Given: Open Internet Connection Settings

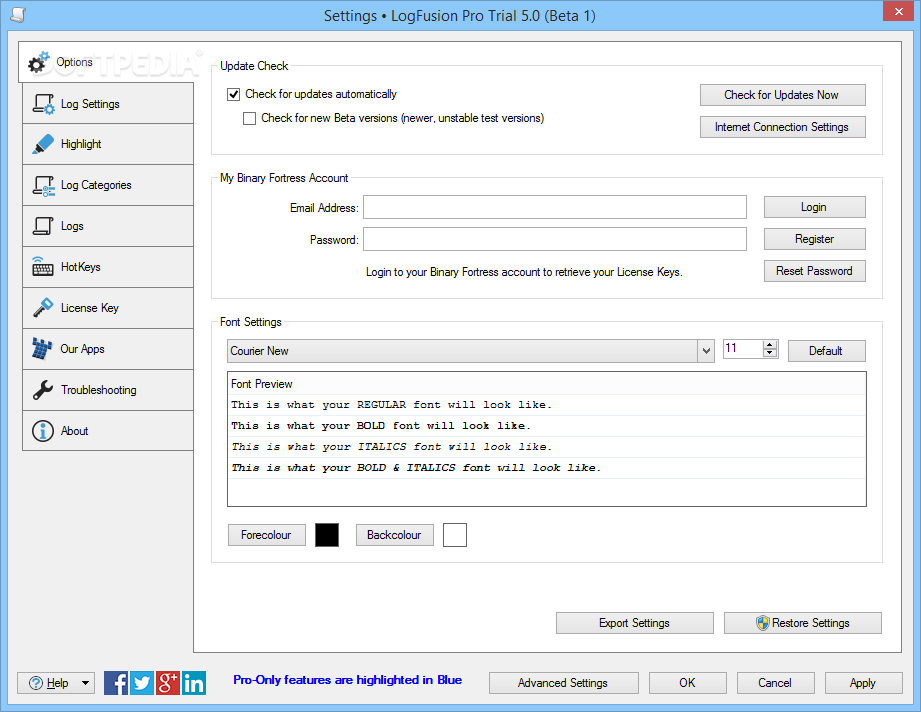Looking at the screenshot, I should pos(782,127).
